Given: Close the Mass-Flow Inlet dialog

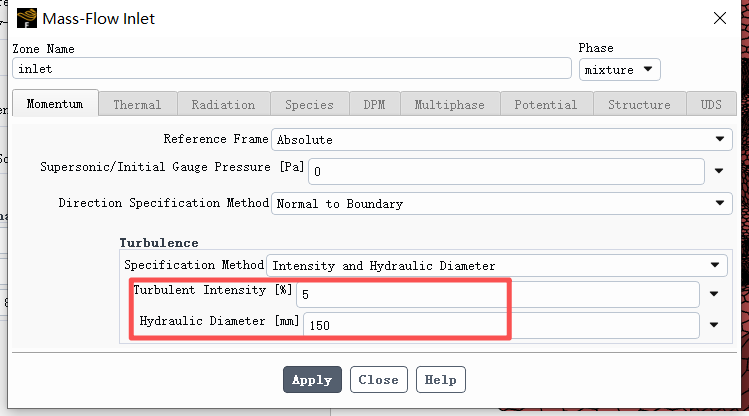Looking at the screenshot, I should click(x=719, y=18).
